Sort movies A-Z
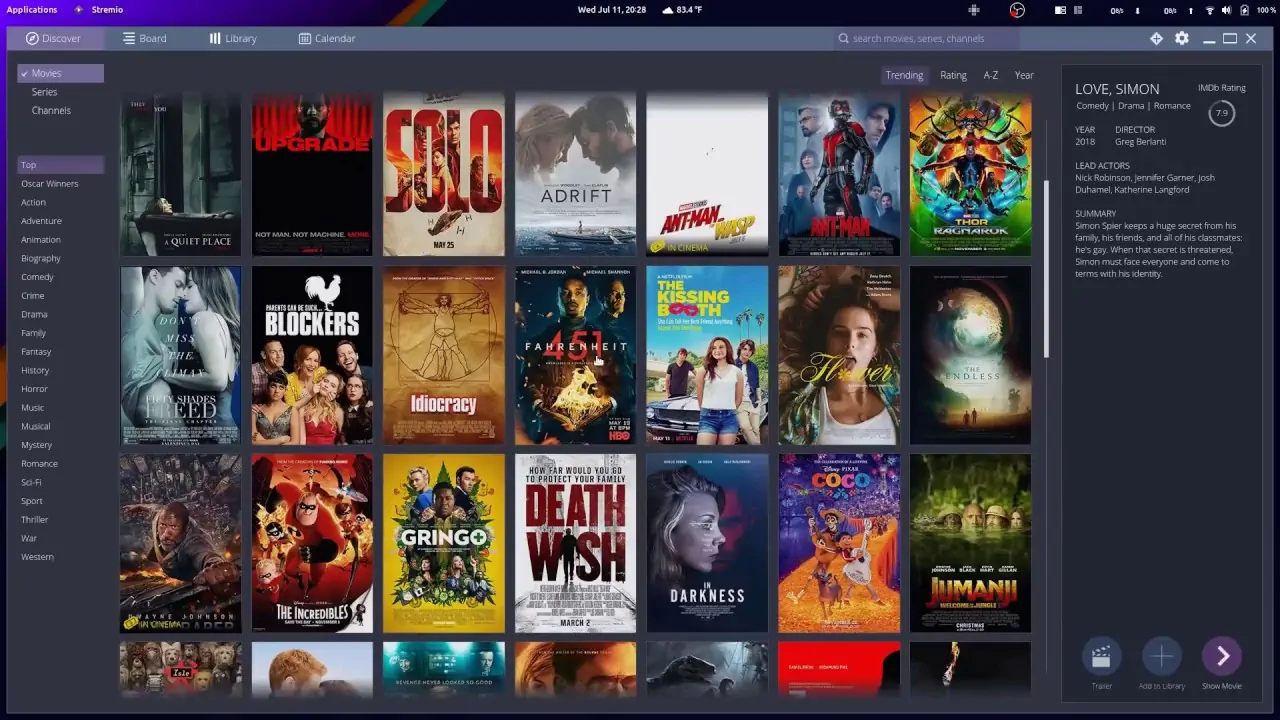1280x720 pixels. click(x=991, y=75)
